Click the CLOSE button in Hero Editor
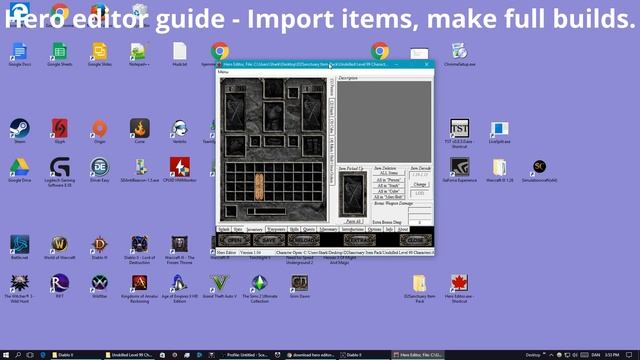This screenshot has width=640, height=360. (x=416, y=240)
